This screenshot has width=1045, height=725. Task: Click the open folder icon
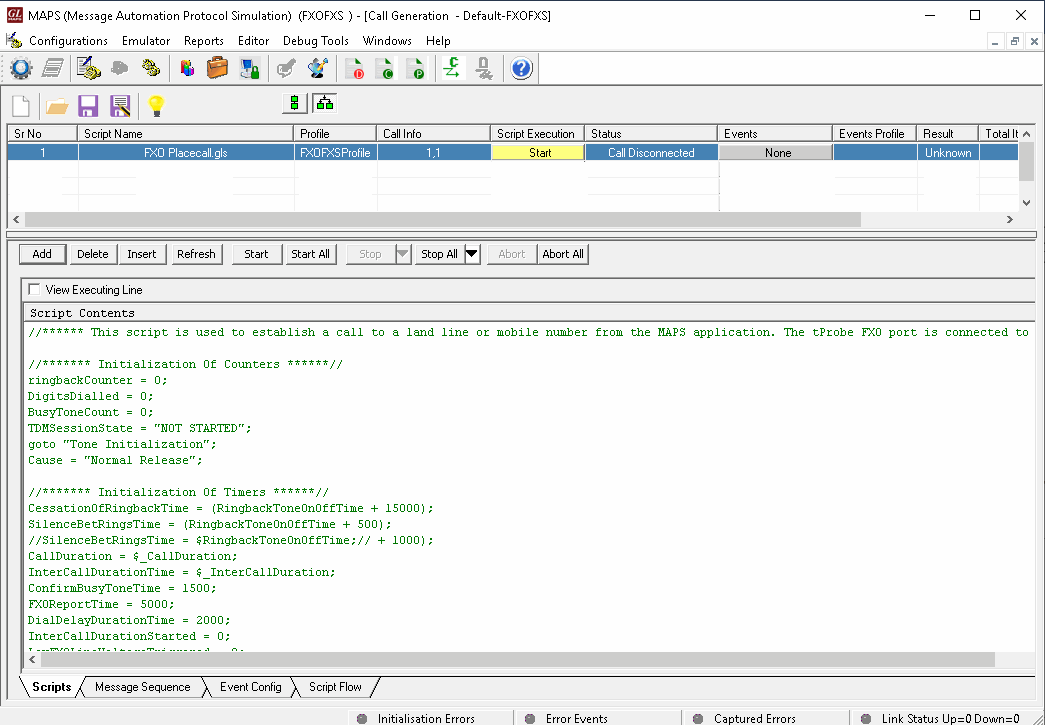[x=57, y=105]
